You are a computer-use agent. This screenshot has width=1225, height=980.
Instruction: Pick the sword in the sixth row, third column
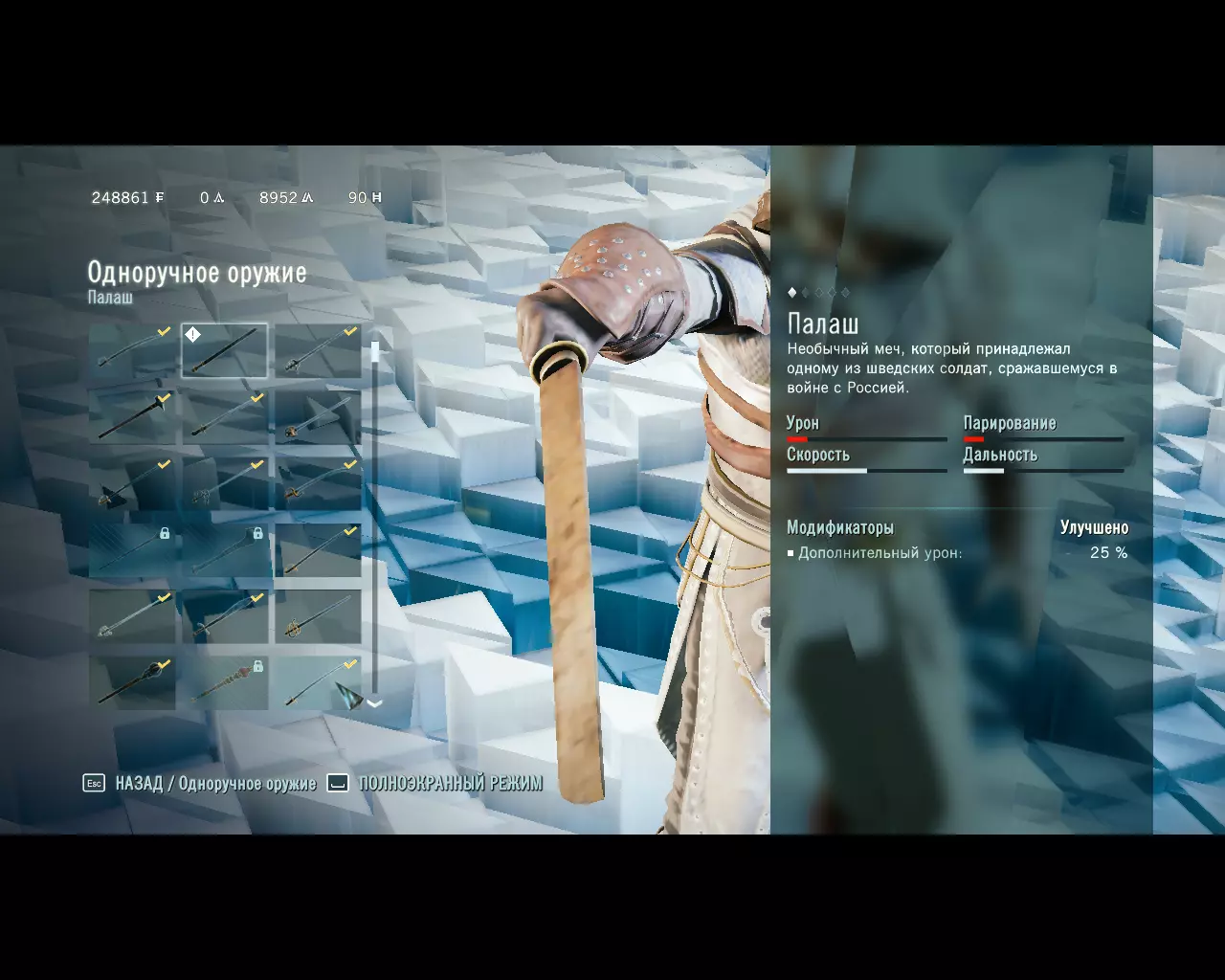pos(318,683)
